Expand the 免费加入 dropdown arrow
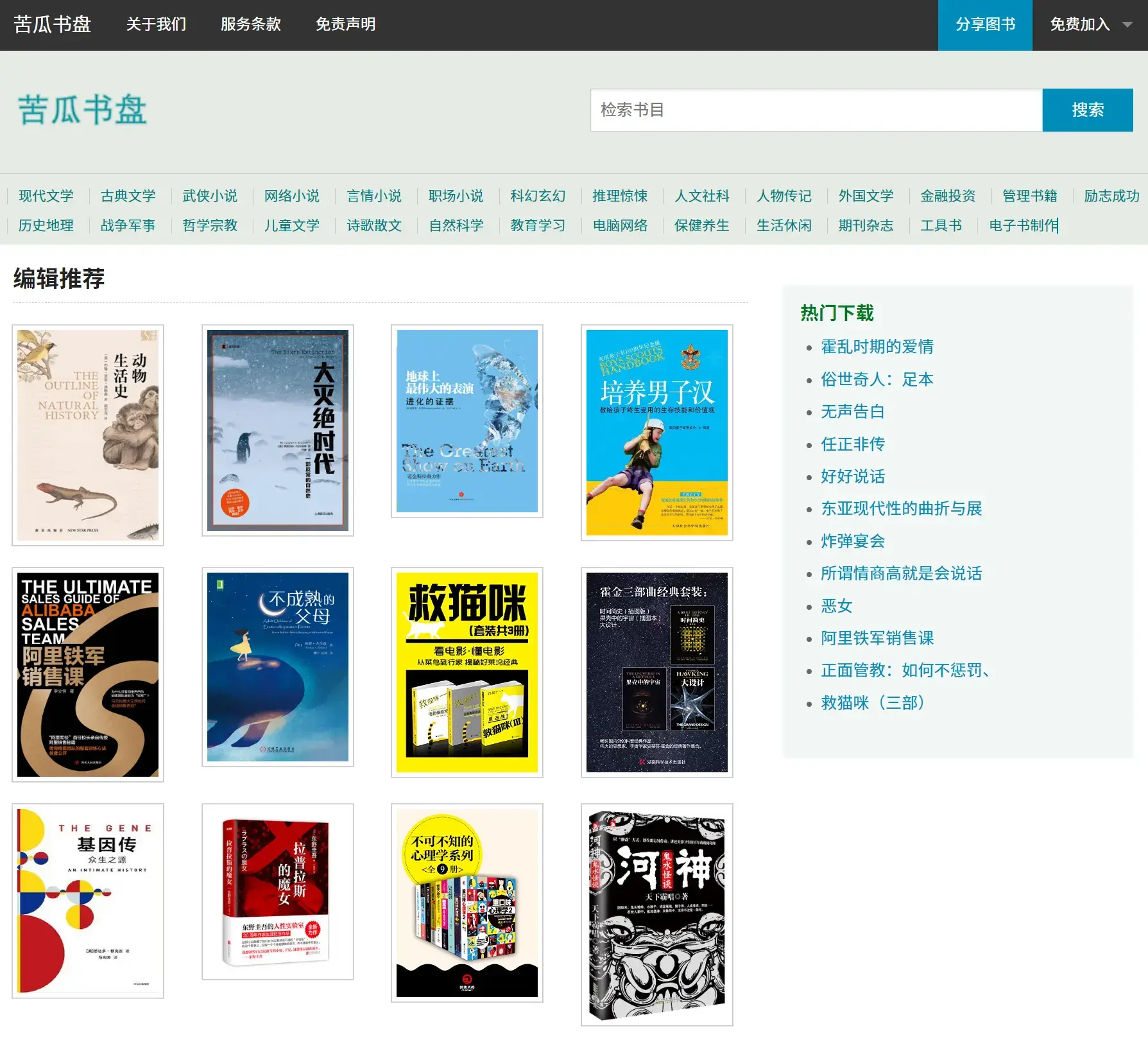 (x=1127, y=24)
